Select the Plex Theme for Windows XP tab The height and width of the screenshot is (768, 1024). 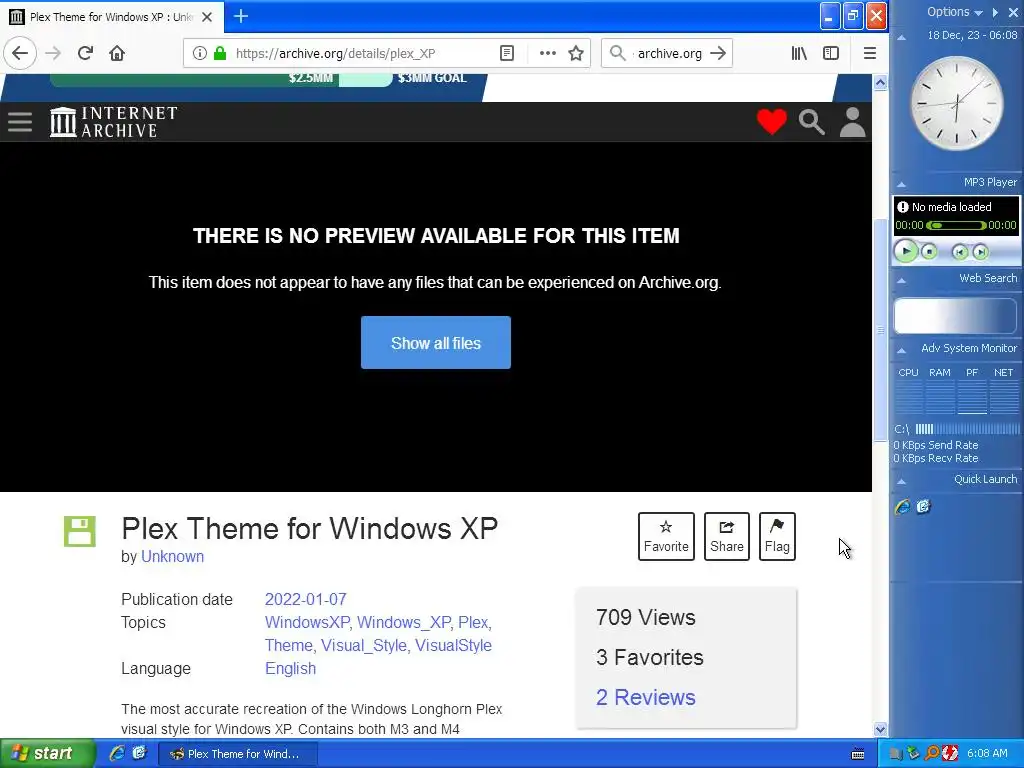click(x=112, y=17)
